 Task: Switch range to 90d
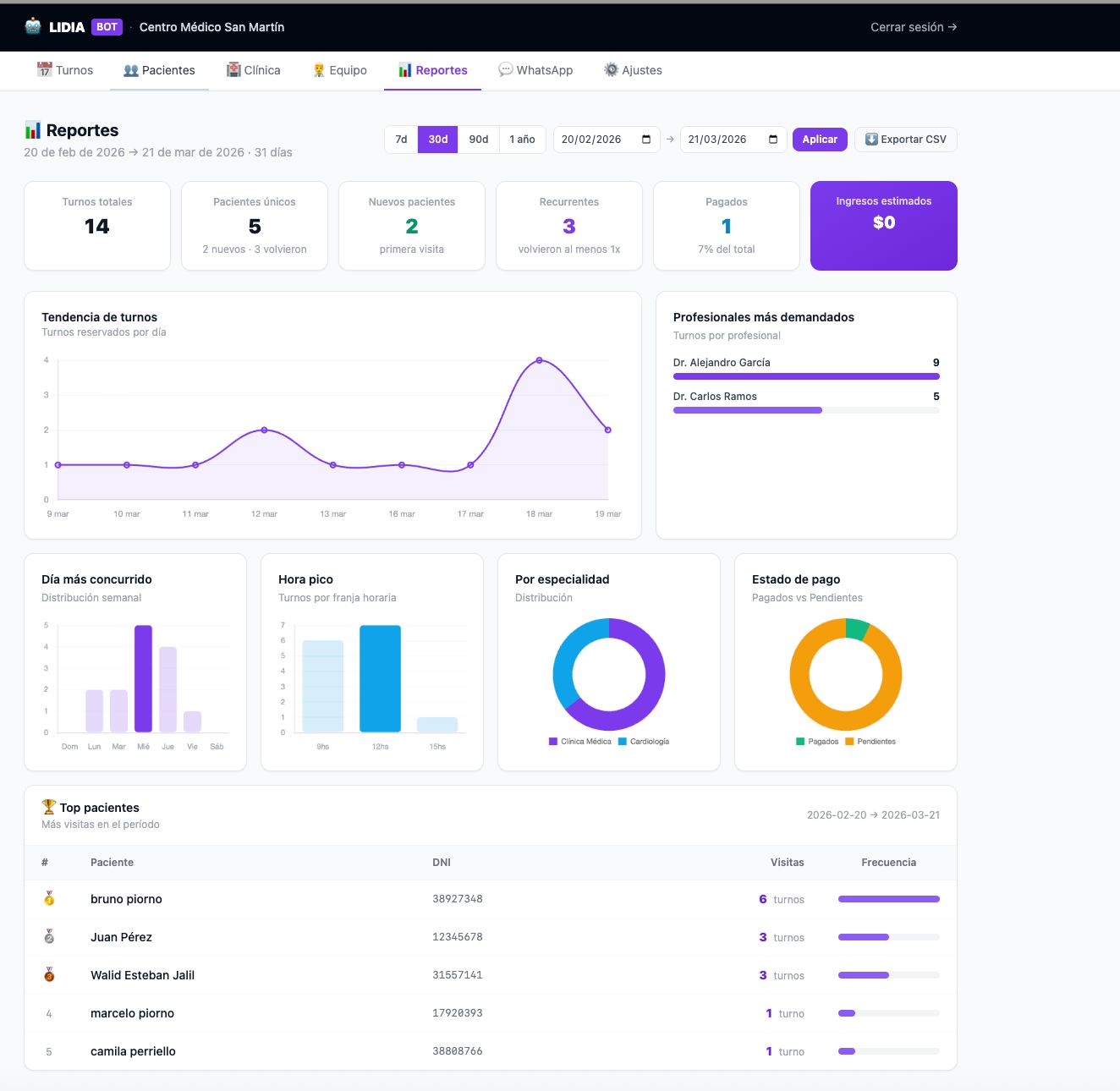click(479, 140)
